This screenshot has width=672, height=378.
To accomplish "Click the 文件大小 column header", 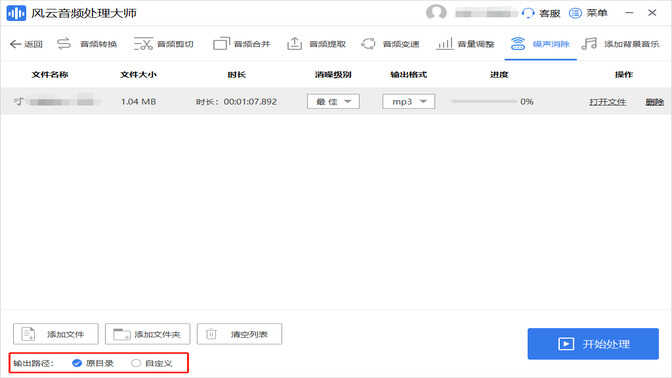I will 138,75.
